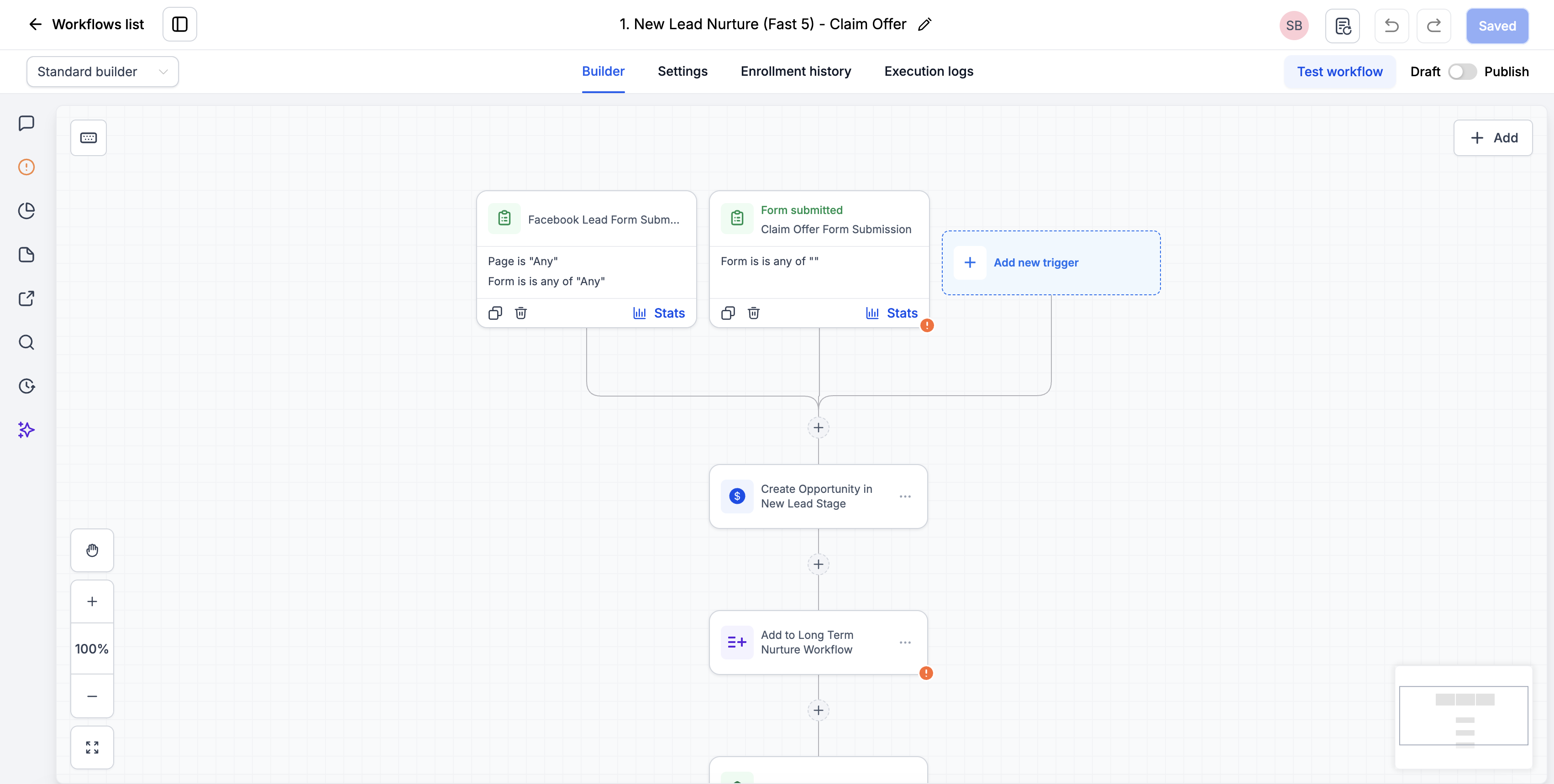Toggle the sidebar panel icon

click(x=180, y=24)
